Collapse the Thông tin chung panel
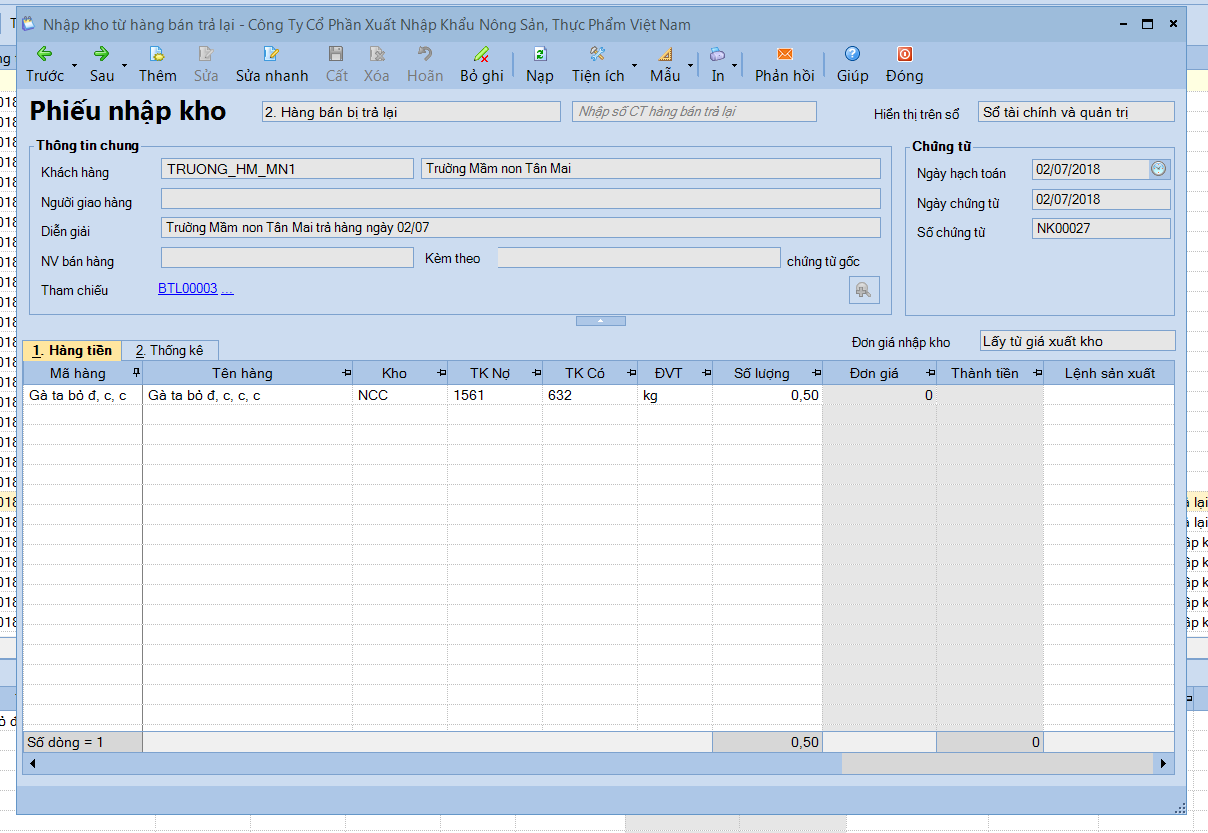This screenshot has width=1208, height=833. 600,321
